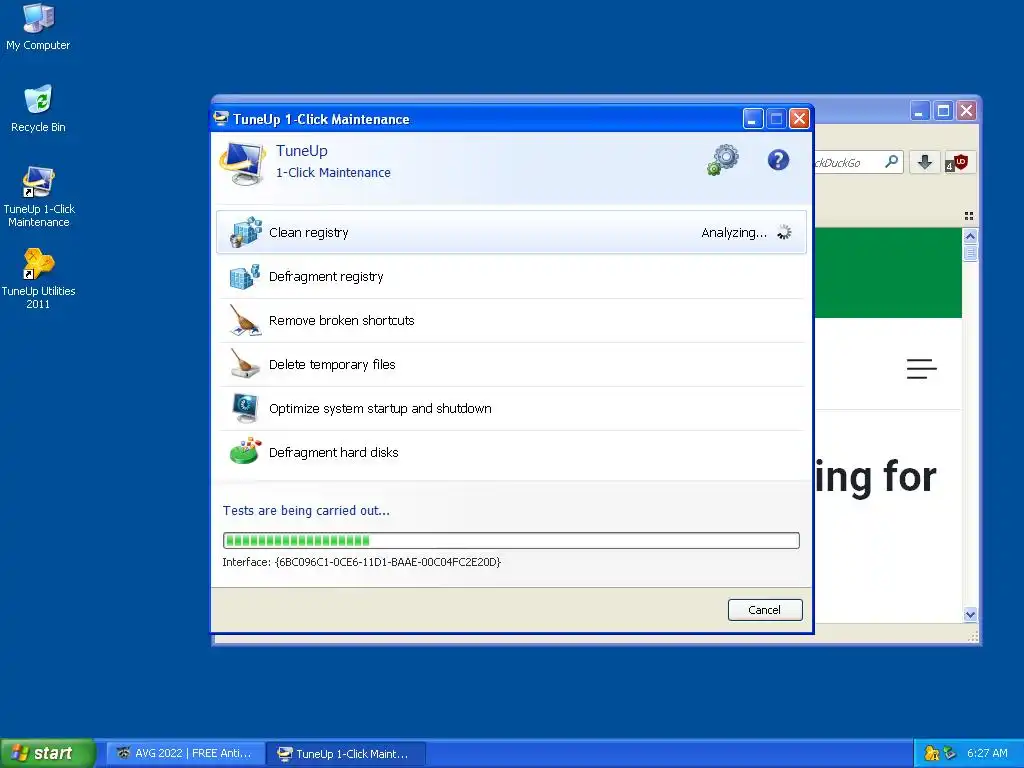Close the TuneUp 1-Click Maintenance window
Screen dimensions: 1024x768
tap(799, 119)
